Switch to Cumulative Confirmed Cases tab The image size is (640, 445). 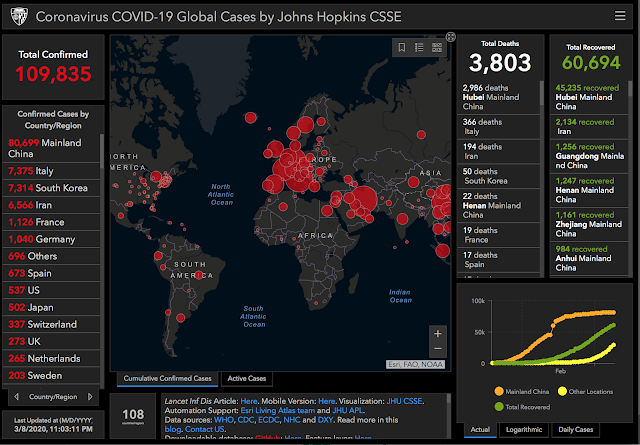167,378
